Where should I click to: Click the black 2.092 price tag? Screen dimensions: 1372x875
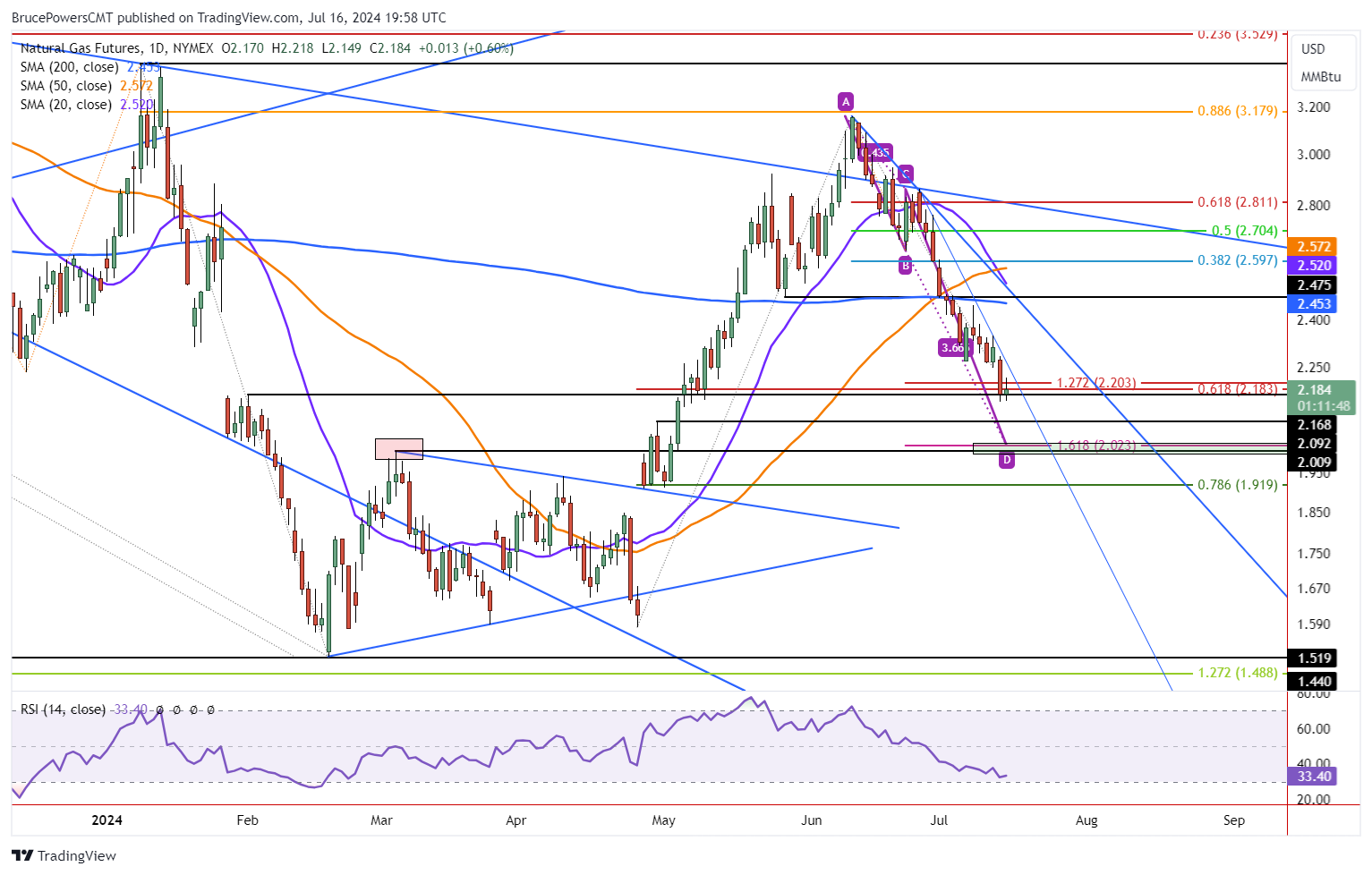point(1314,444)
